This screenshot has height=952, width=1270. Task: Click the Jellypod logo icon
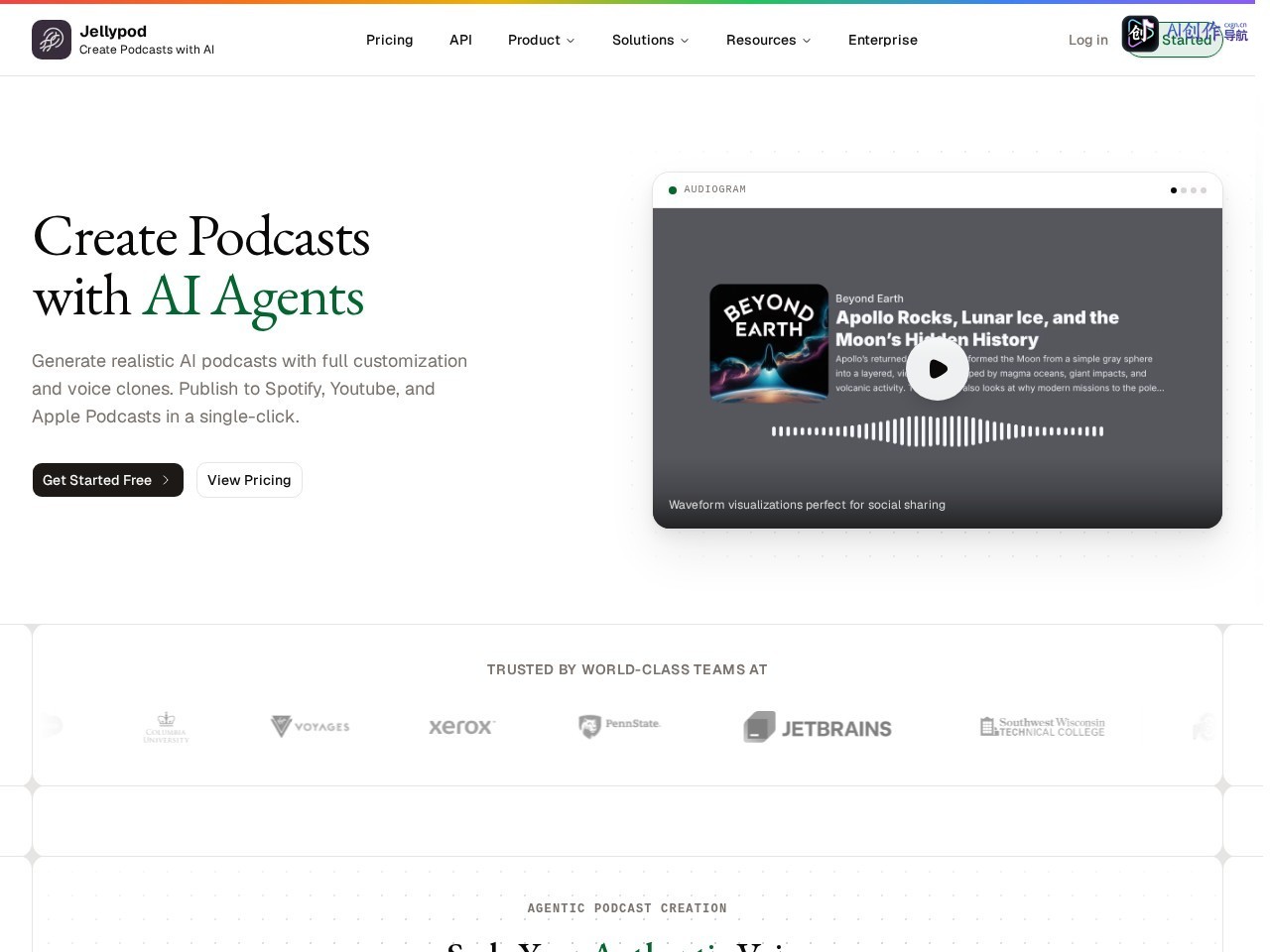pyautogui.click(x=52, y=40)
